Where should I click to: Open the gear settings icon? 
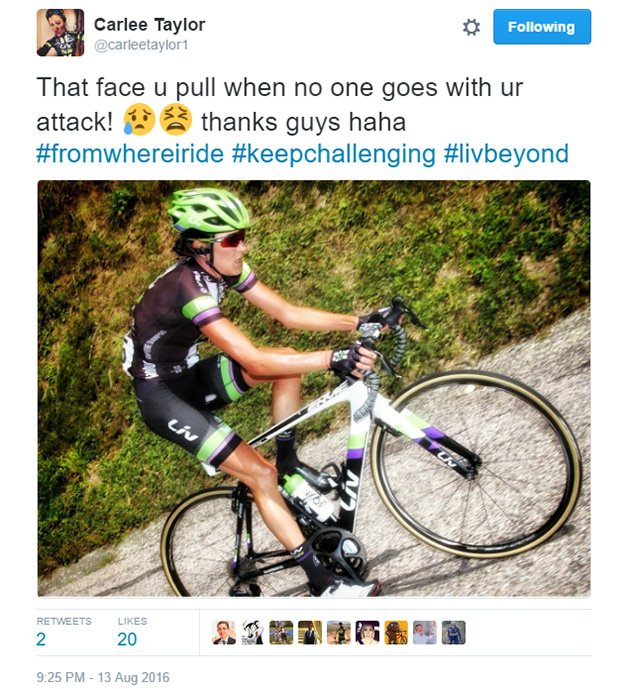(471, 27)
